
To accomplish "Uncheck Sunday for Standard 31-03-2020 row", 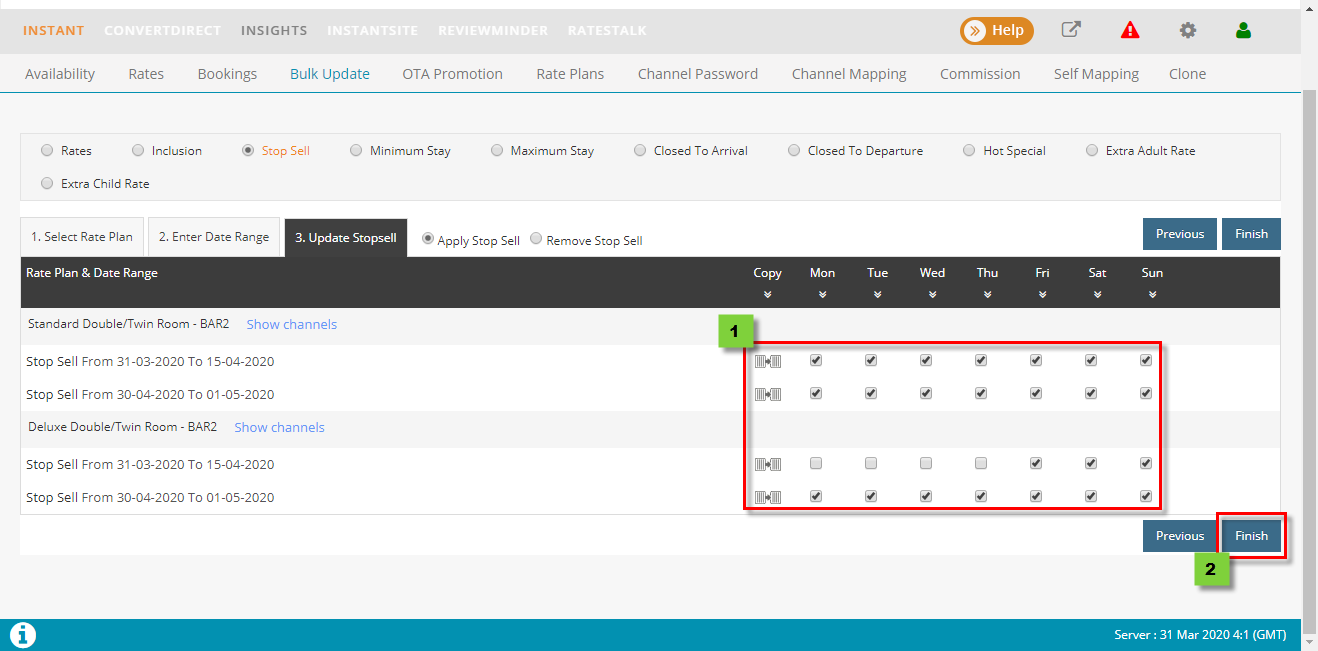I will coord(1146,360).
